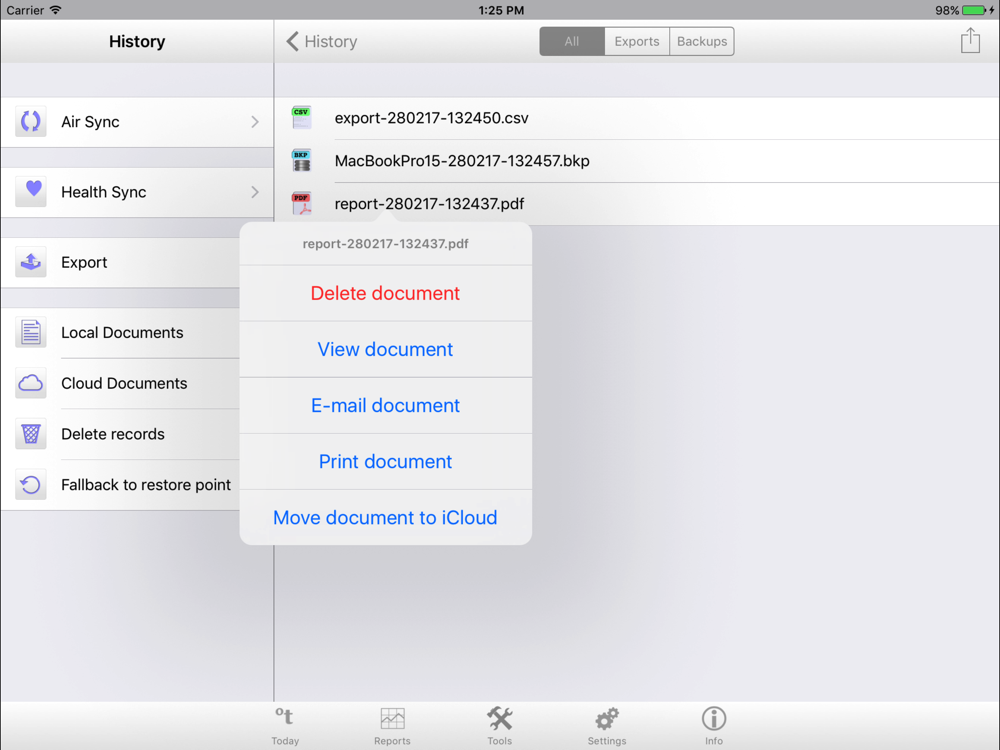Tap the BKP backup file icon
1000x750 pixels.
pos(302,161)
